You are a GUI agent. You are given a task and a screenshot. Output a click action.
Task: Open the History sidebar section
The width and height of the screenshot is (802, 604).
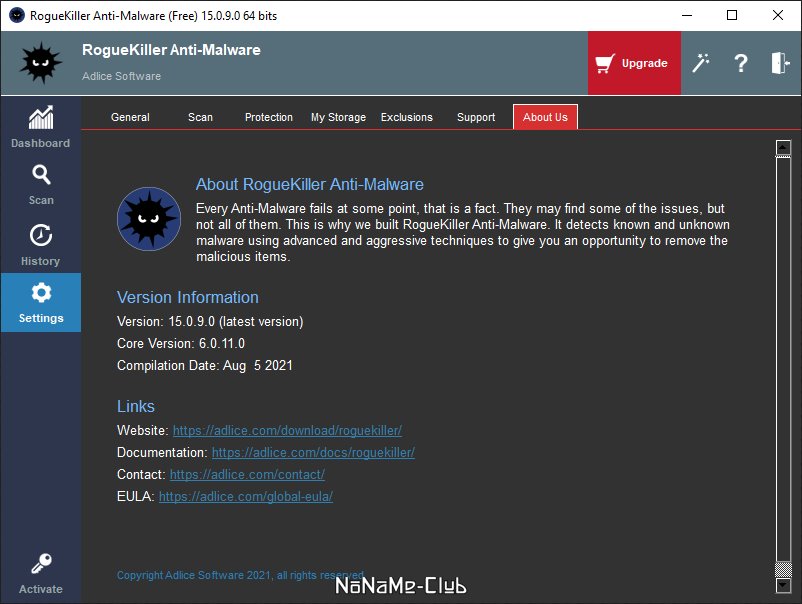pyautogui.click(x=40, y=244)
